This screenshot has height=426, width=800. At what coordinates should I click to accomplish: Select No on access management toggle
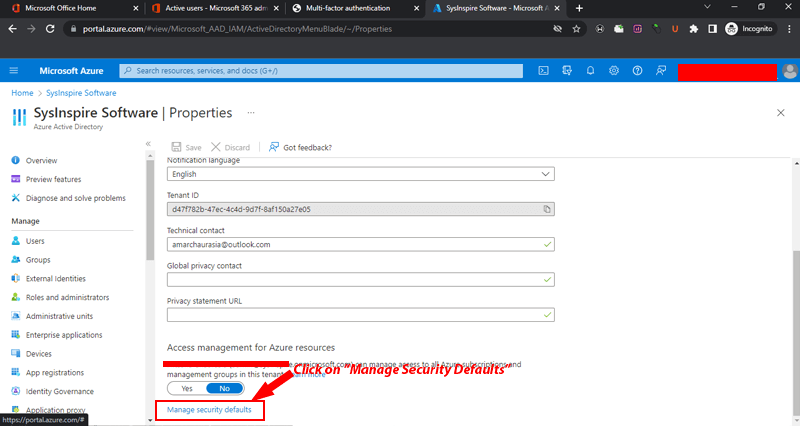point(224,388)
